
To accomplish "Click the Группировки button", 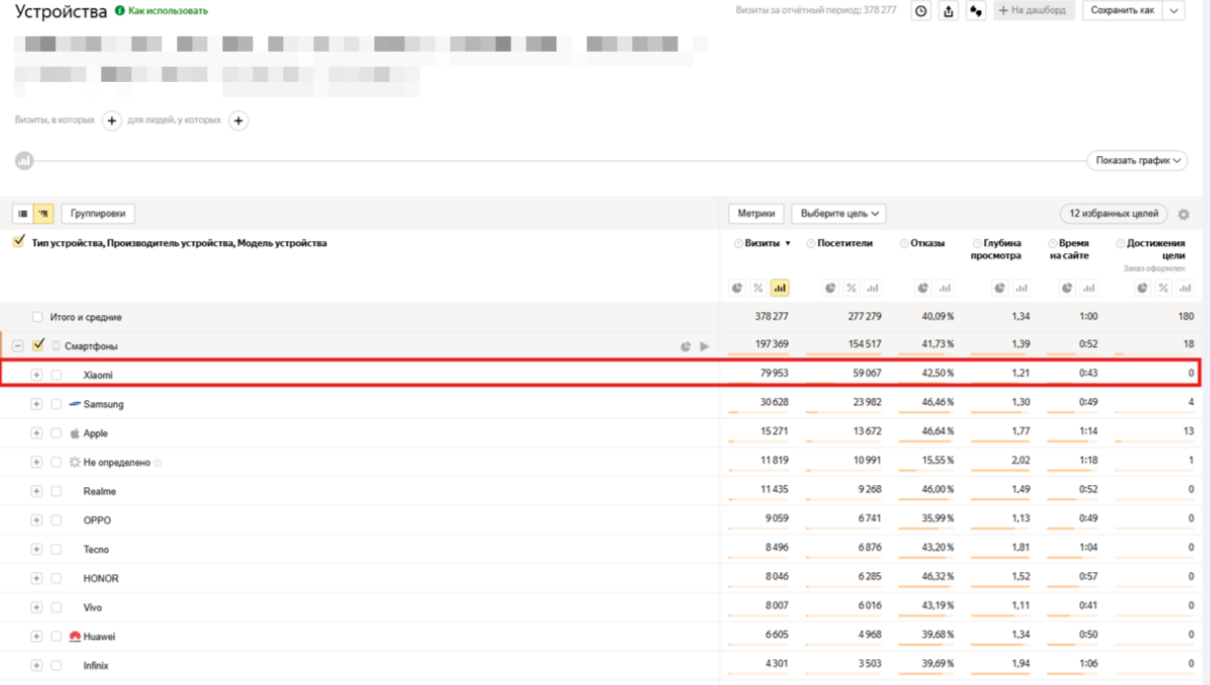I will pos(98,214).
